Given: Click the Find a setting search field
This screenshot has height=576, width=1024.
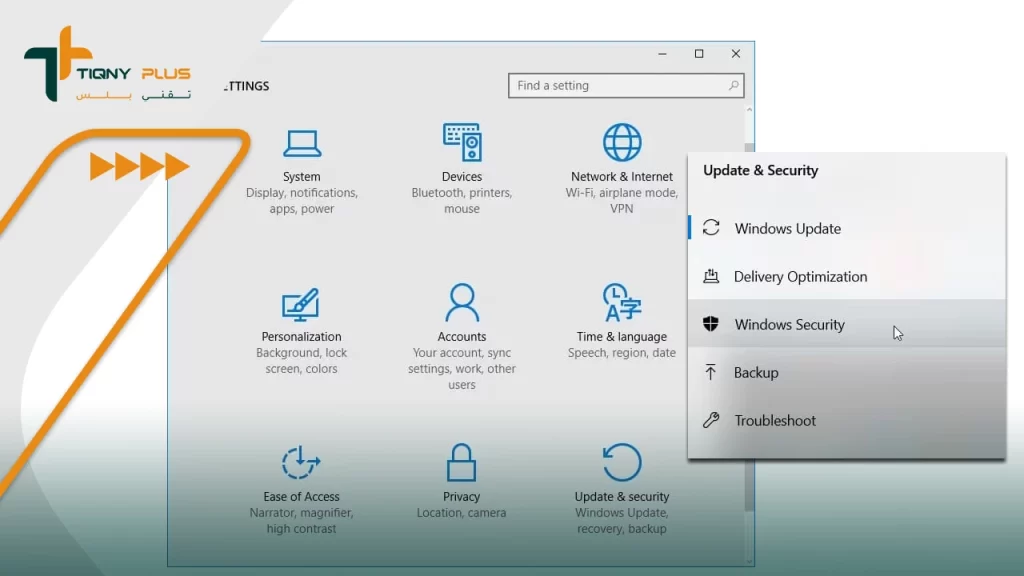Looking at the screenshot, I should pyautogui.click(x=626, y=86).
